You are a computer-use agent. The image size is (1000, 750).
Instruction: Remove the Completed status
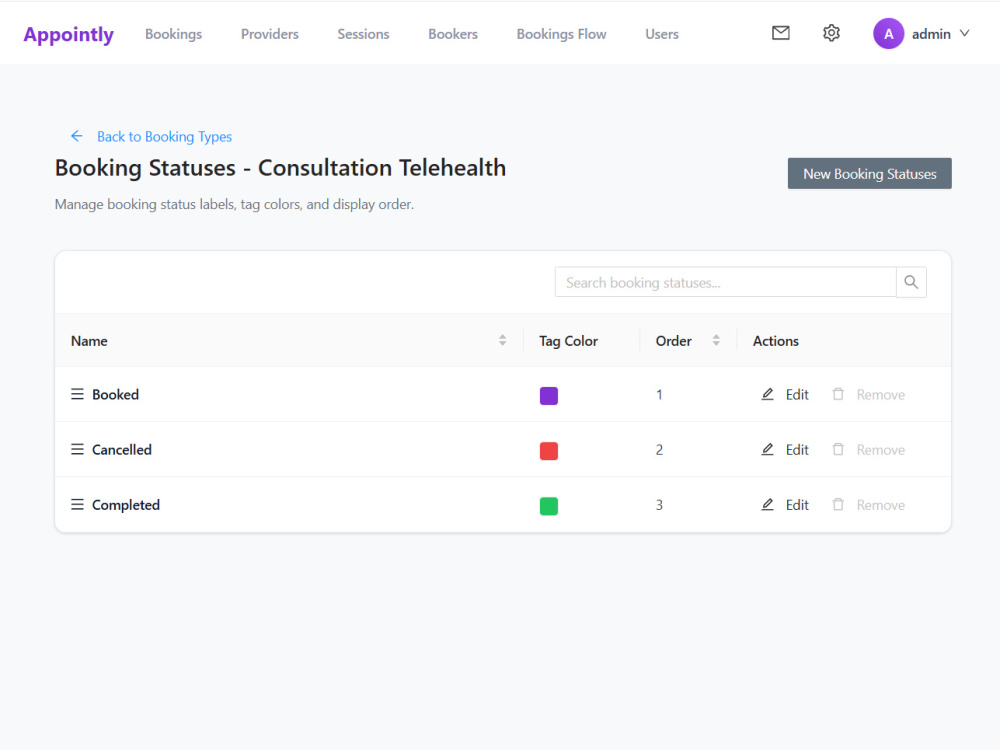pos(881,505)
